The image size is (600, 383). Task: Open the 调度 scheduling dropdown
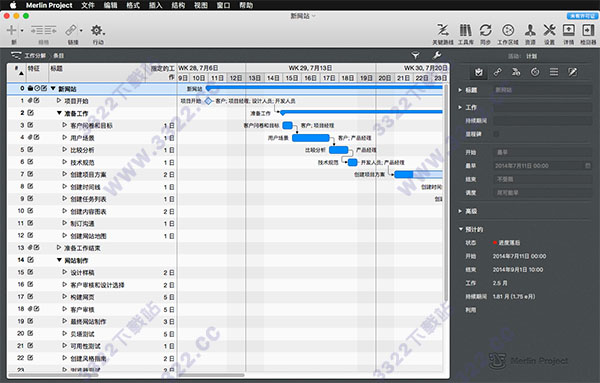click(x=542, y=192)
